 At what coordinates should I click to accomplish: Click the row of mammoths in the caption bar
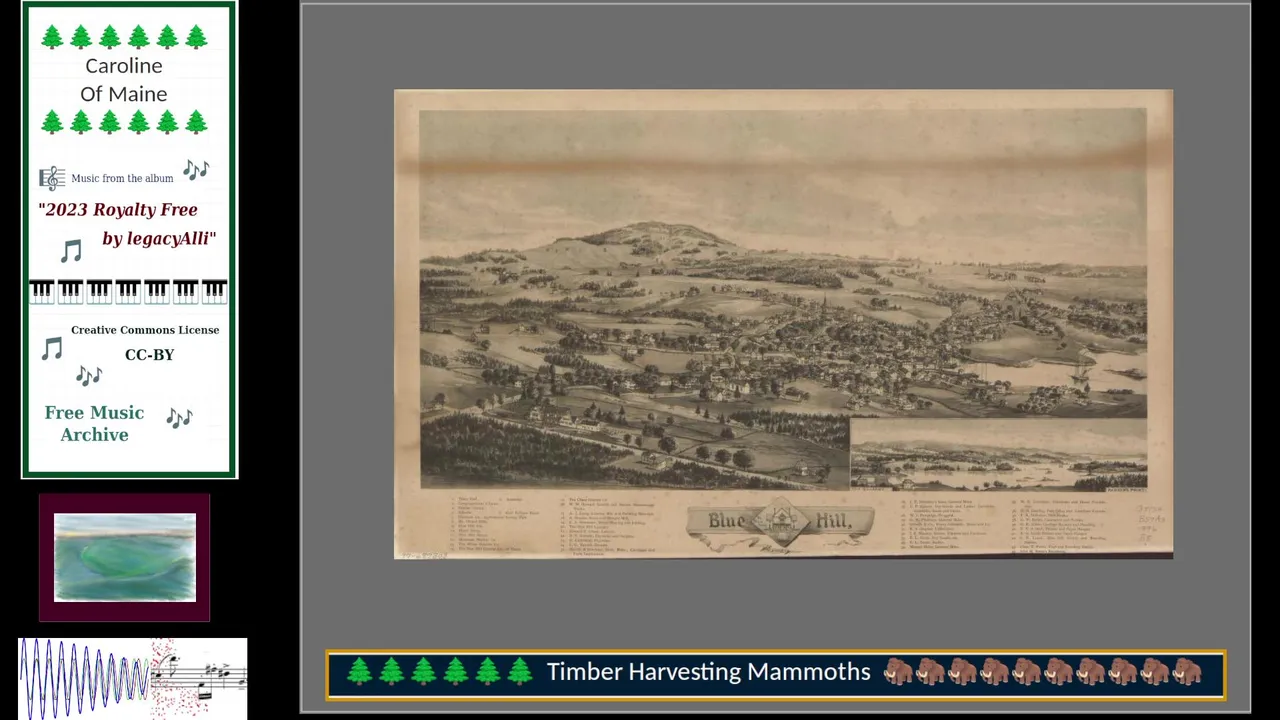point(1043,672)
